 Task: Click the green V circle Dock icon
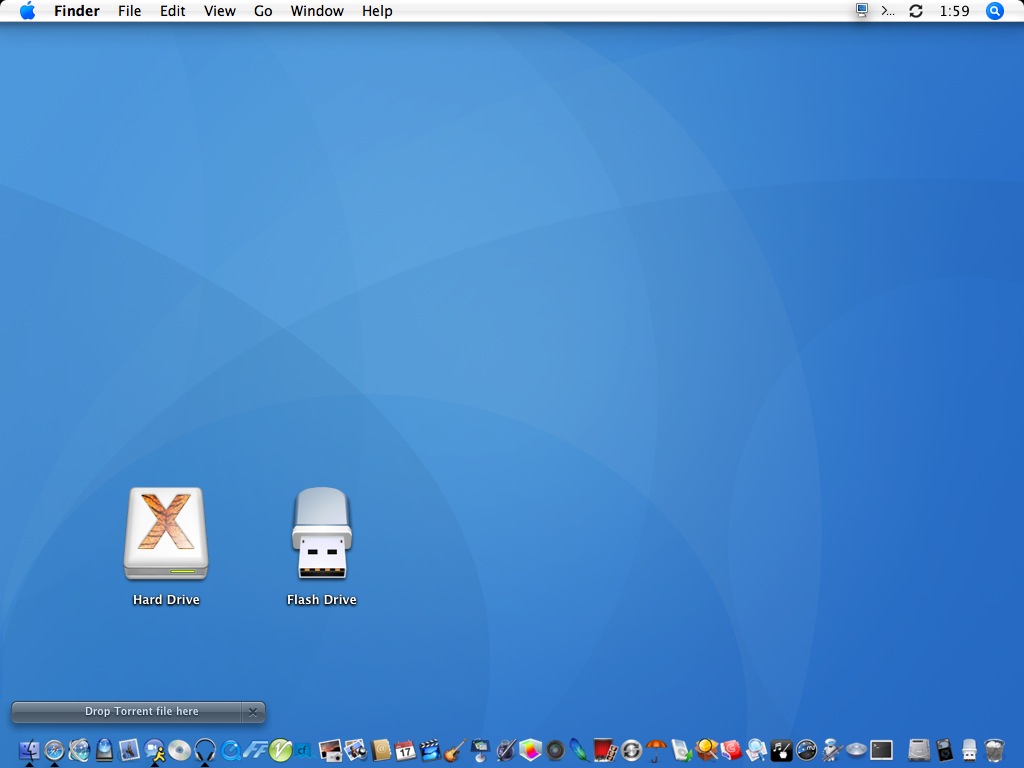point(280,750)
